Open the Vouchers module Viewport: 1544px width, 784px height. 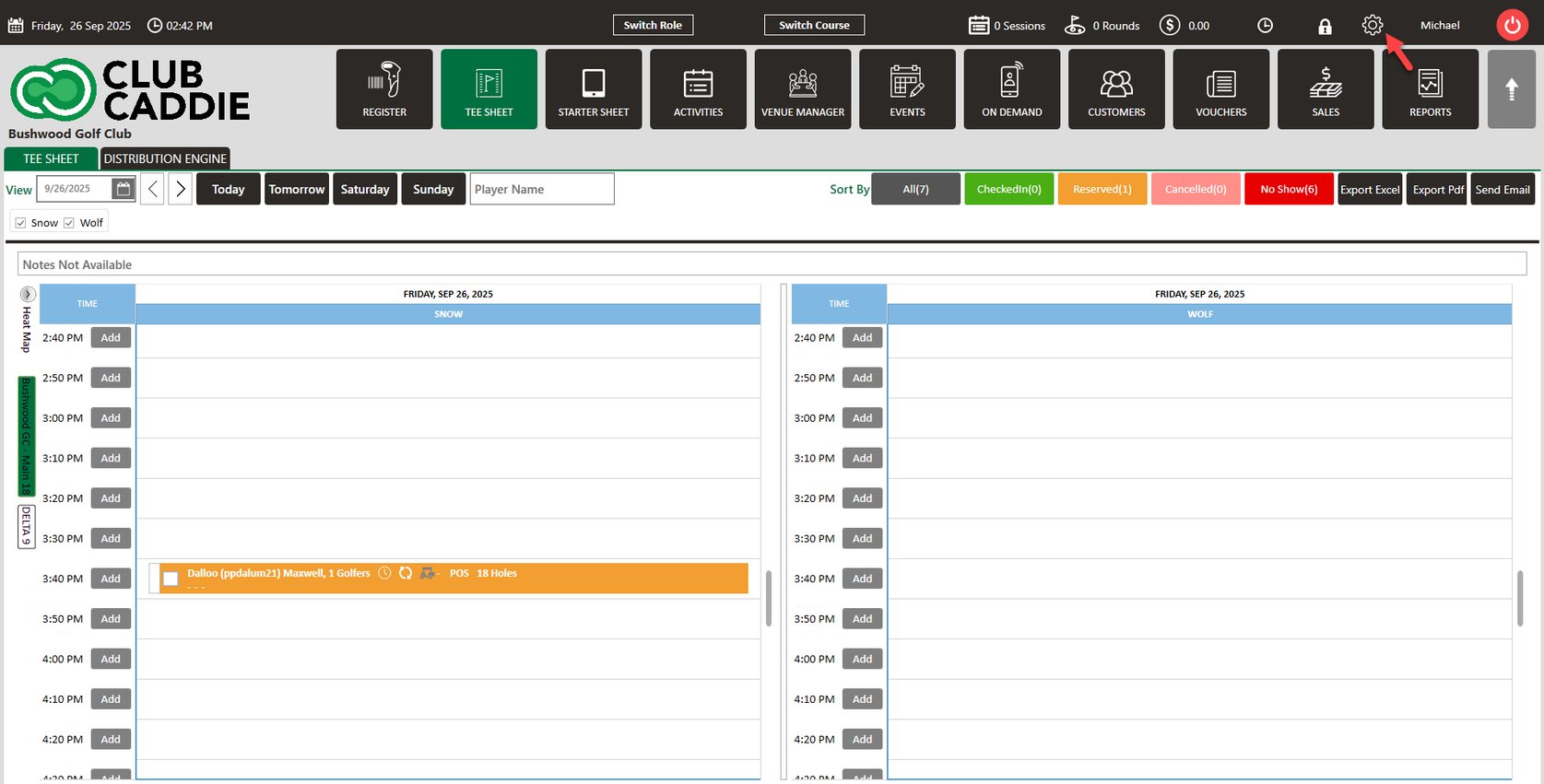(1220, 89)
